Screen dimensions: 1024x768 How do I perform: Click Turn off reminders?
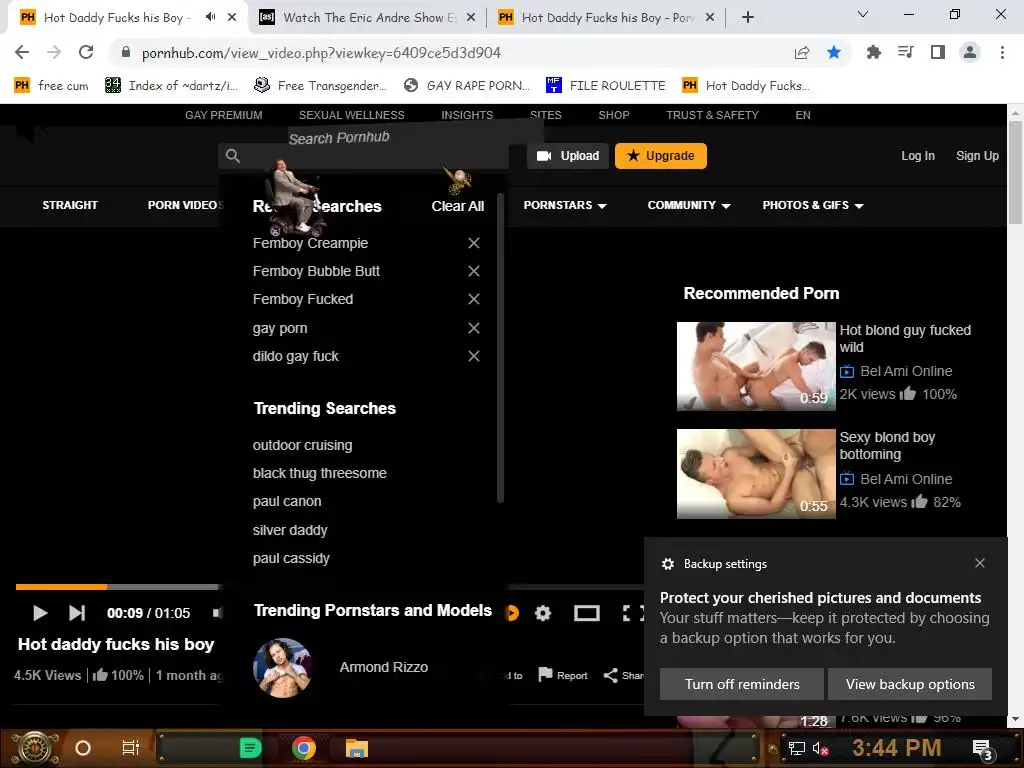(x=742, y=684)
